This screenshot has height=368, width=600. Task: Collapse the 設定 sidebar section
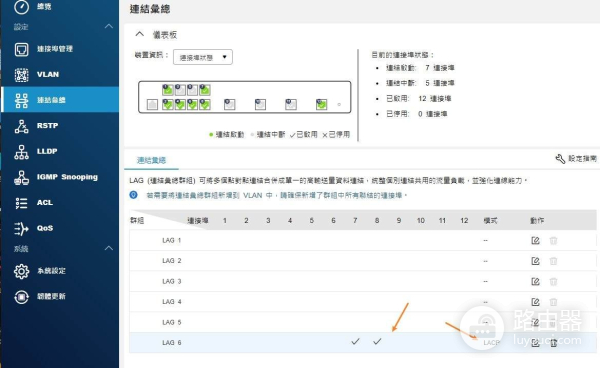(x=109, y=26)
